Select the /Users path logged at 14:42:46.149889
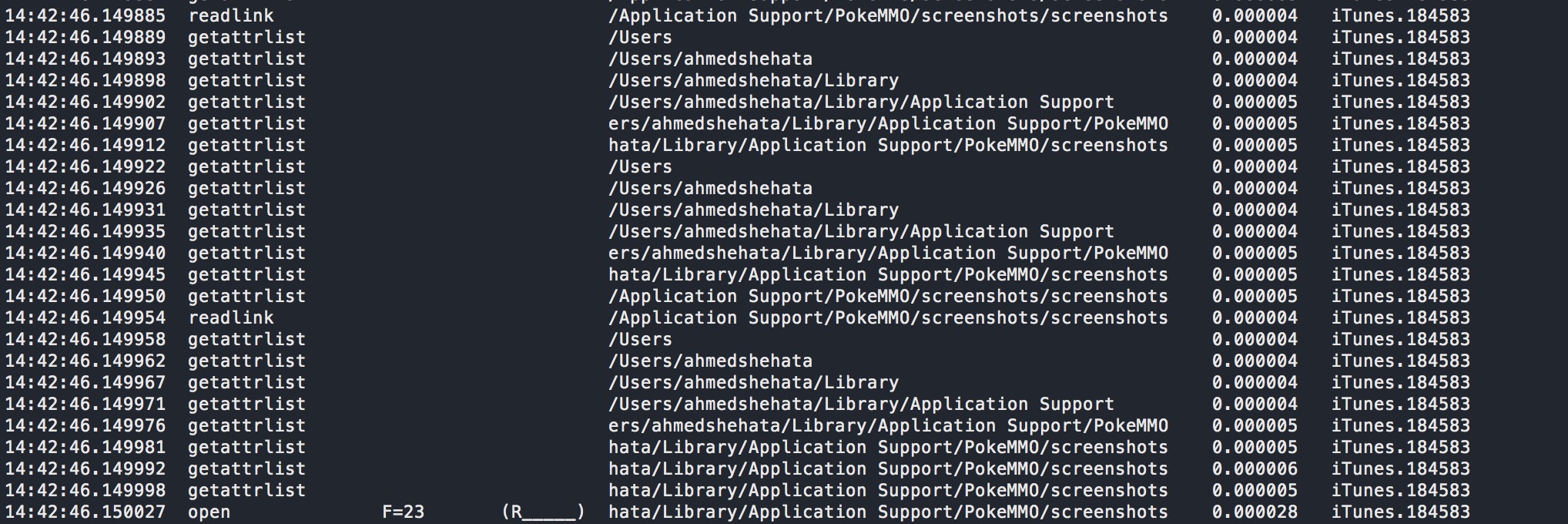 641,38
